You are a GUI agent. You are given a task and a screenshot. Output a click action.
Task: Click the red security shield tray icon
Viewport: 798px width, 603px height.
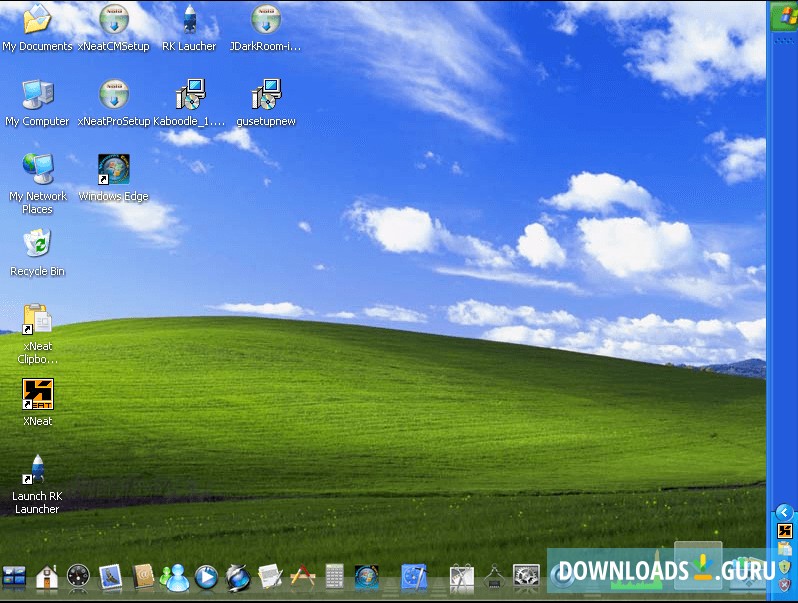(784, 584)
